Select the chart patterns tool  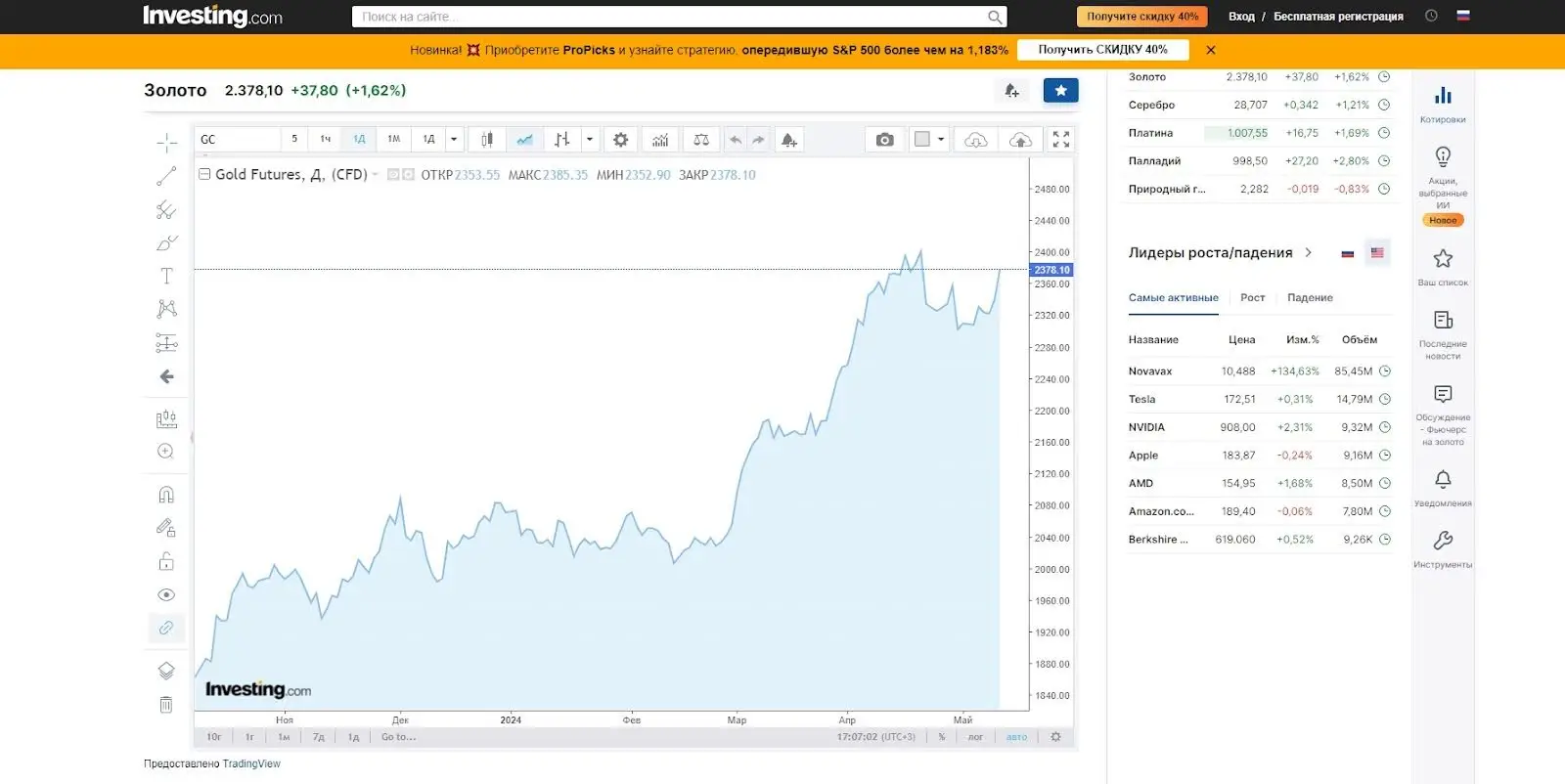tap(166, 309)
